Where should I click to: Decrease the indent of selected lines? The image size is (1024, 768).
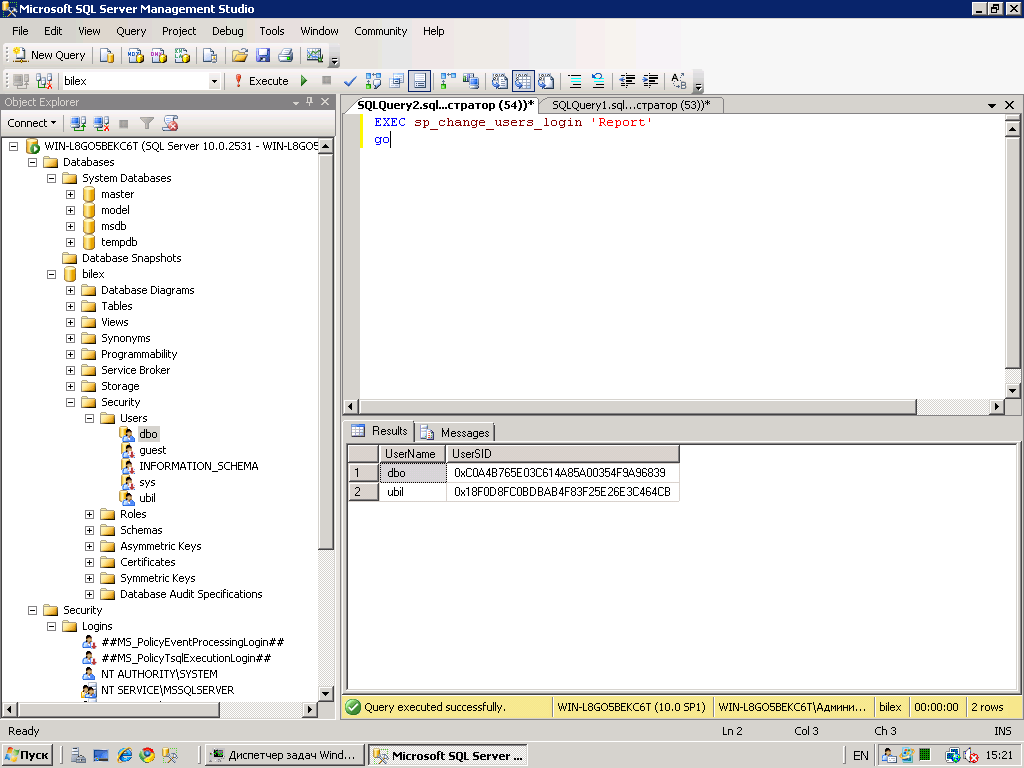pos(627,81)
